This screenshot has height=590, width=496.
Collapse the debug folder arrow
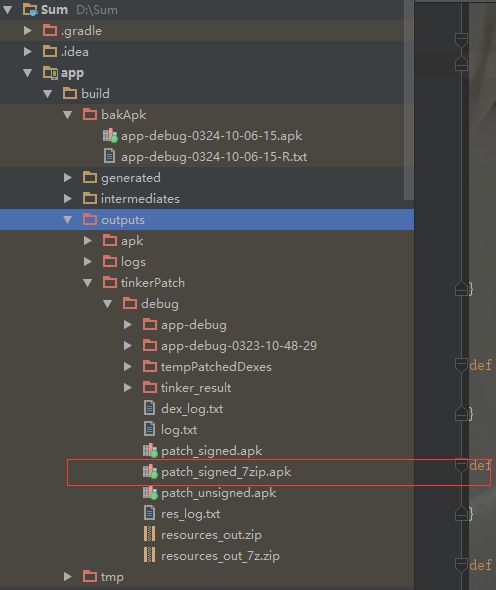click(107, 304)
